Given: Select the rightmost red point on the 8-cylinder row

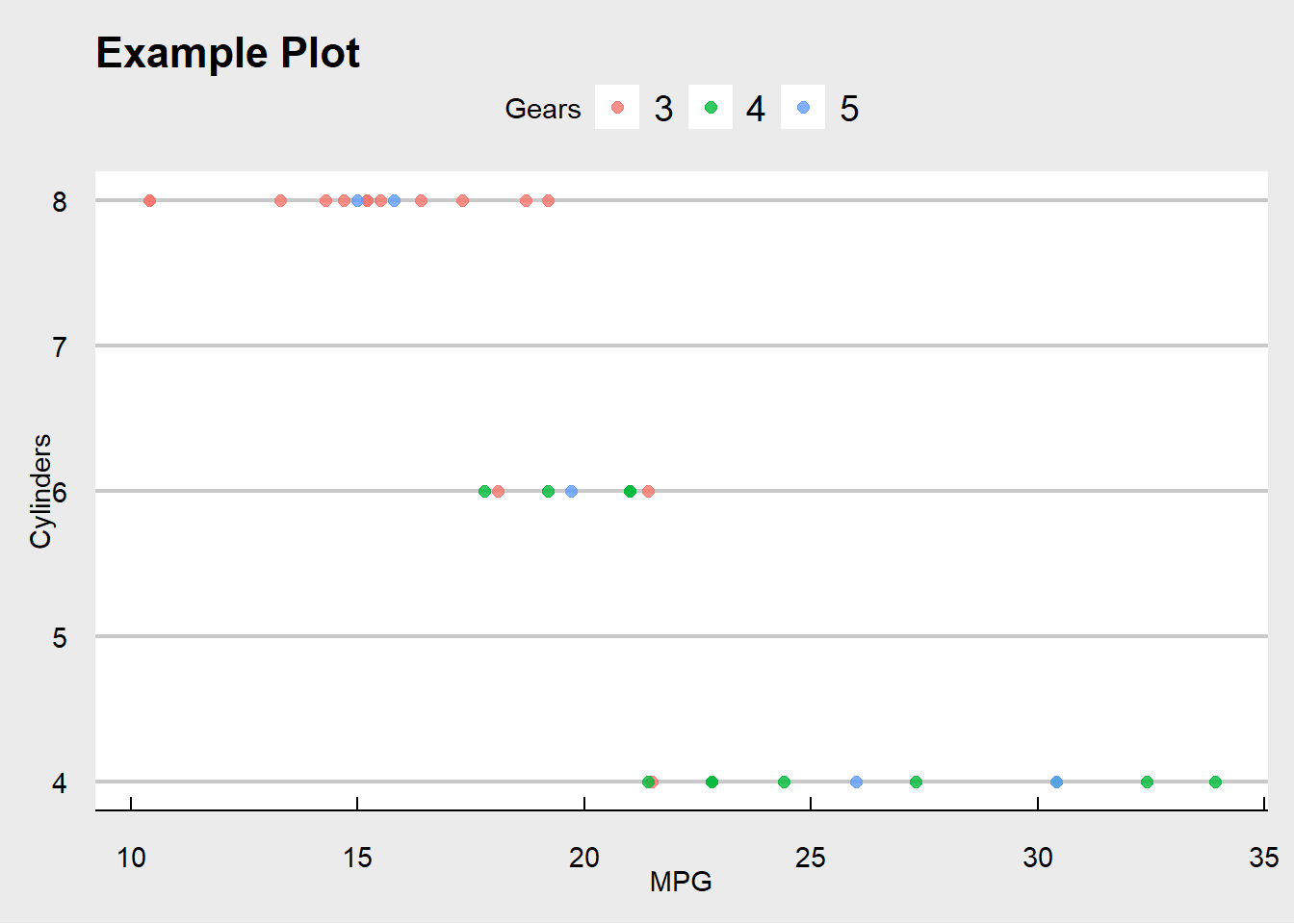Looking at the screenshot, I should tap(548, 200).
